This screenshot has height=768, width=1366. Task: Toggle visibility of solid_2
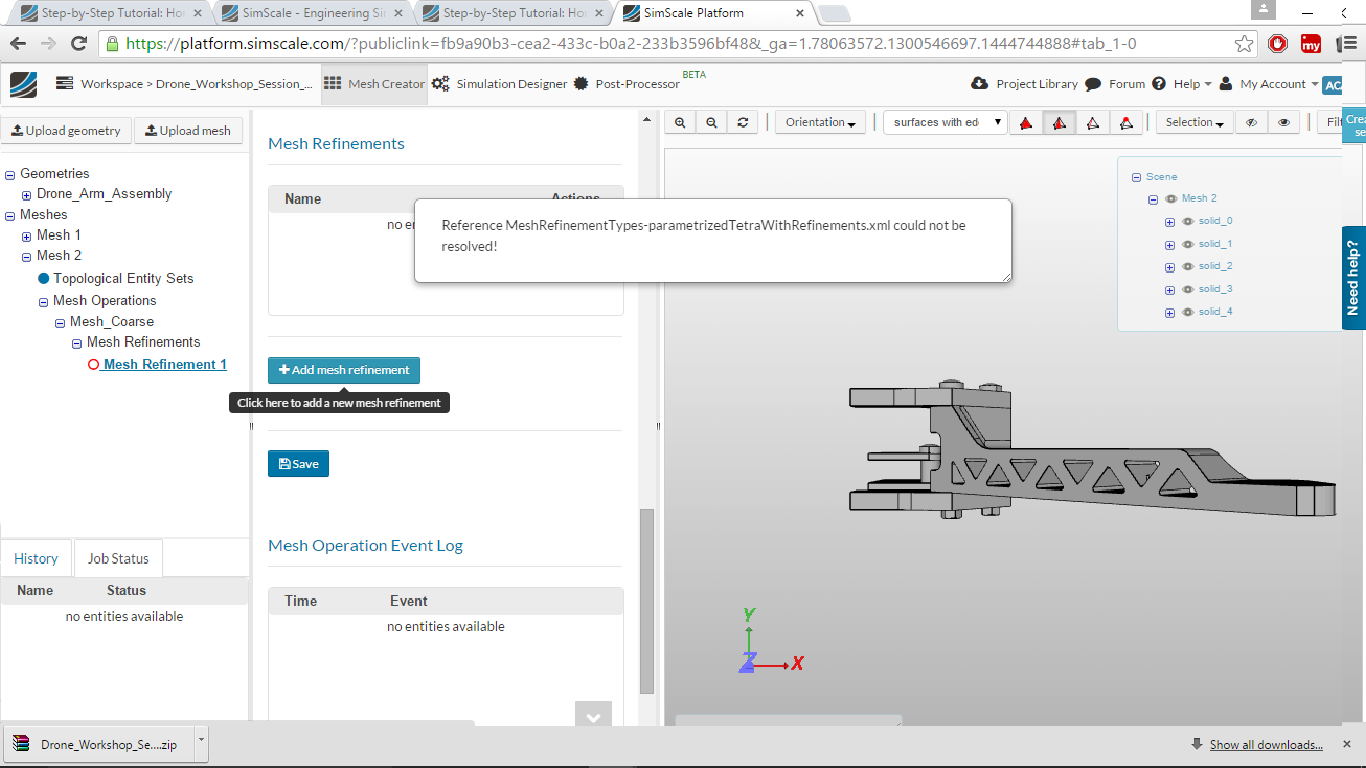click(x=1188, y=266)
